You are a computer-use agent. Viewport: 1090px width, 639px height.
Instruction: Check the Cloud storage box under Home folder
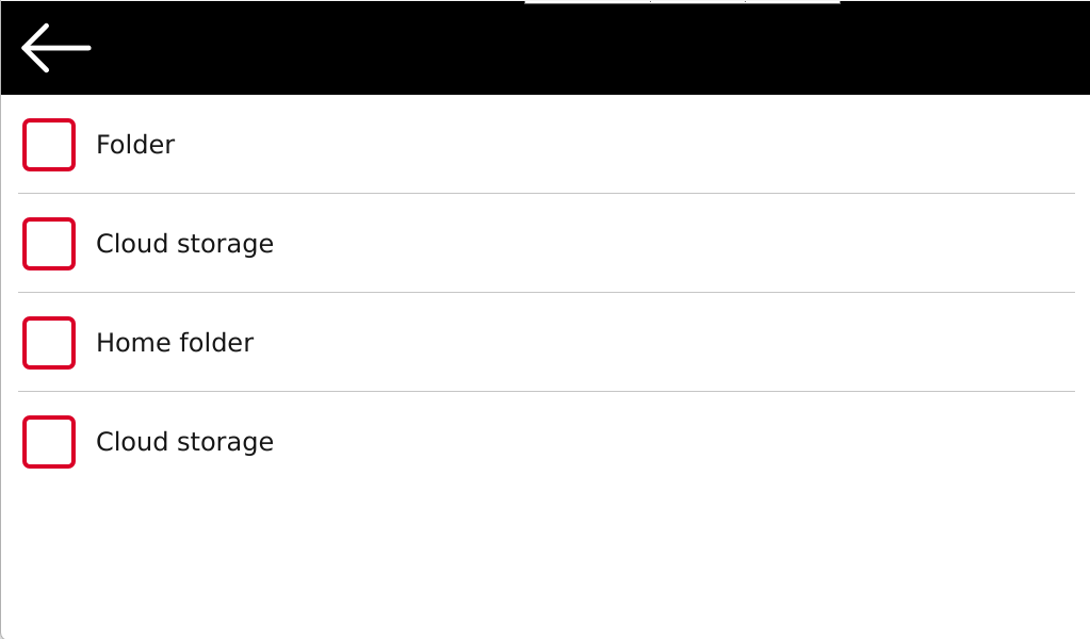tap(49, 442)
